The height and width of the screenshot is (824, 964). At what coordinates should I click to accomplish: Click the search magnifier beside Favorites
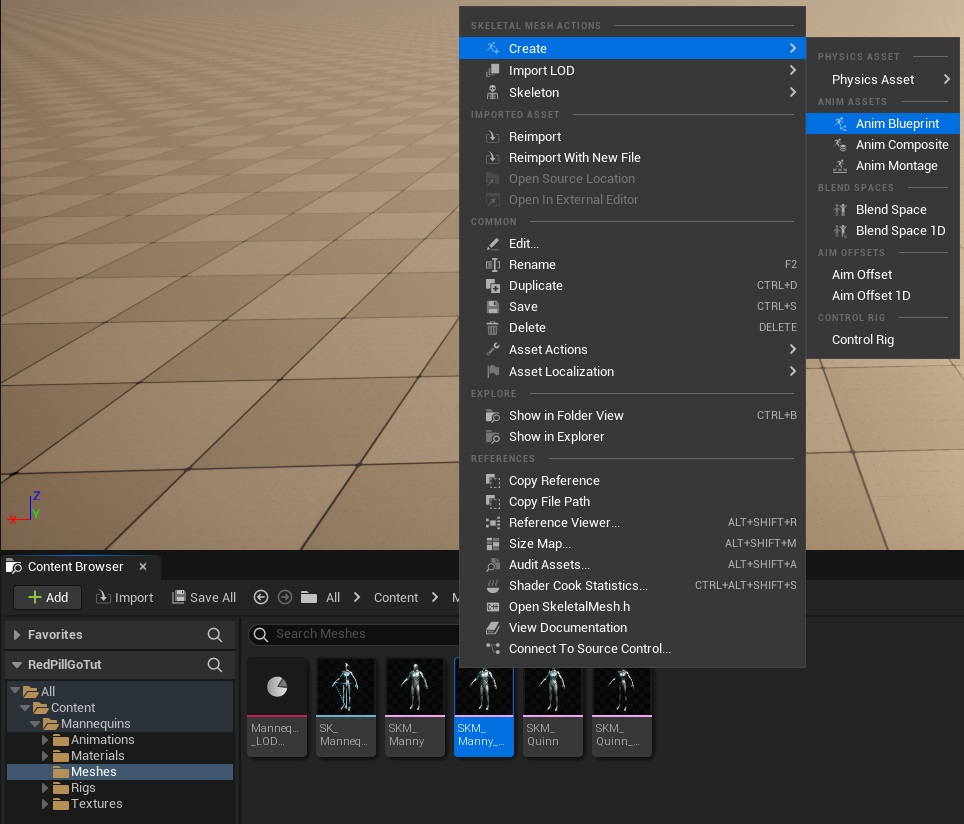[215, 635]
